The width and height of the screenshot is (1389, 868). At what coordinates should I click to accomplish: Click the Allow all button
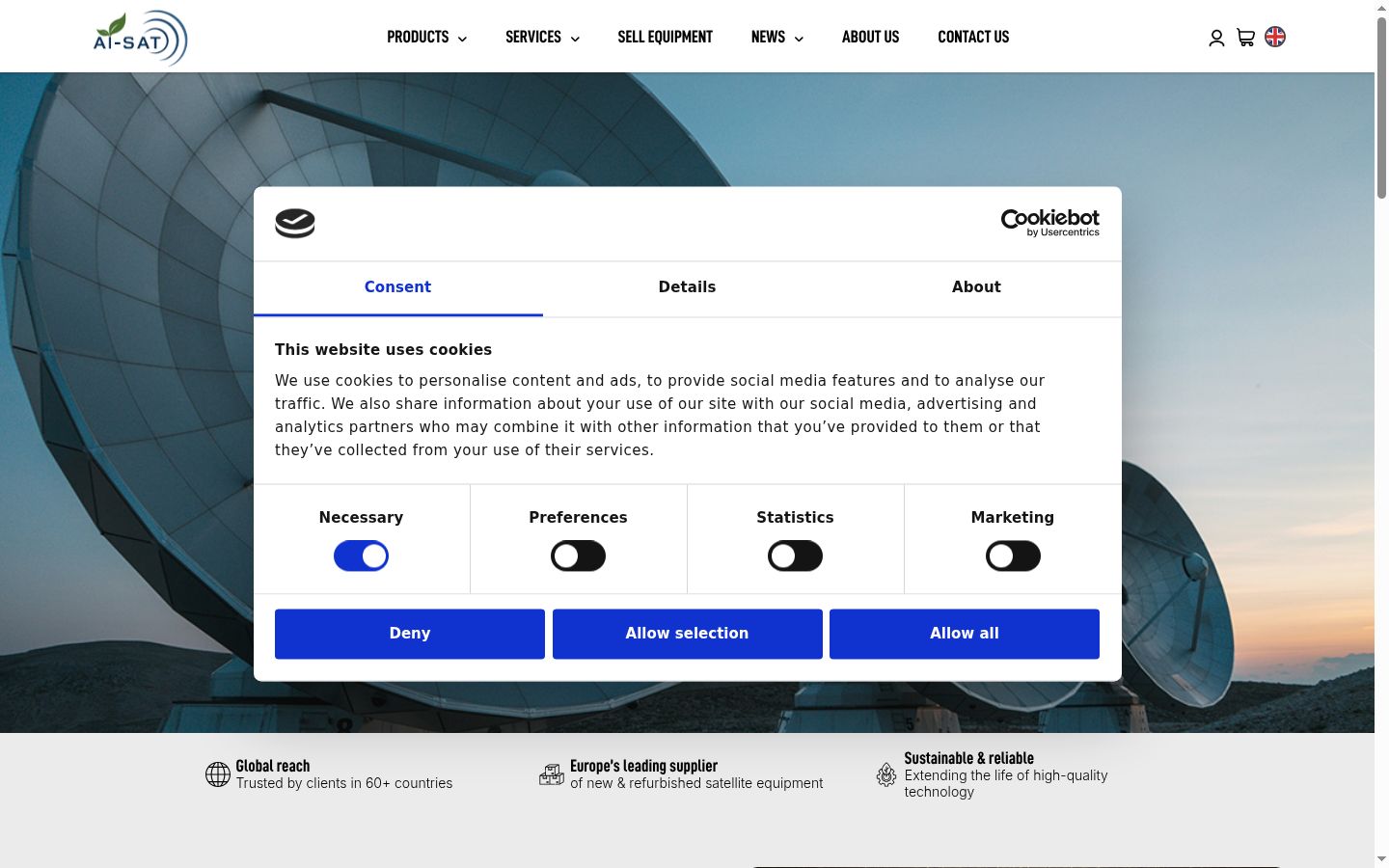pyautogui.click(x=965, y=634)
